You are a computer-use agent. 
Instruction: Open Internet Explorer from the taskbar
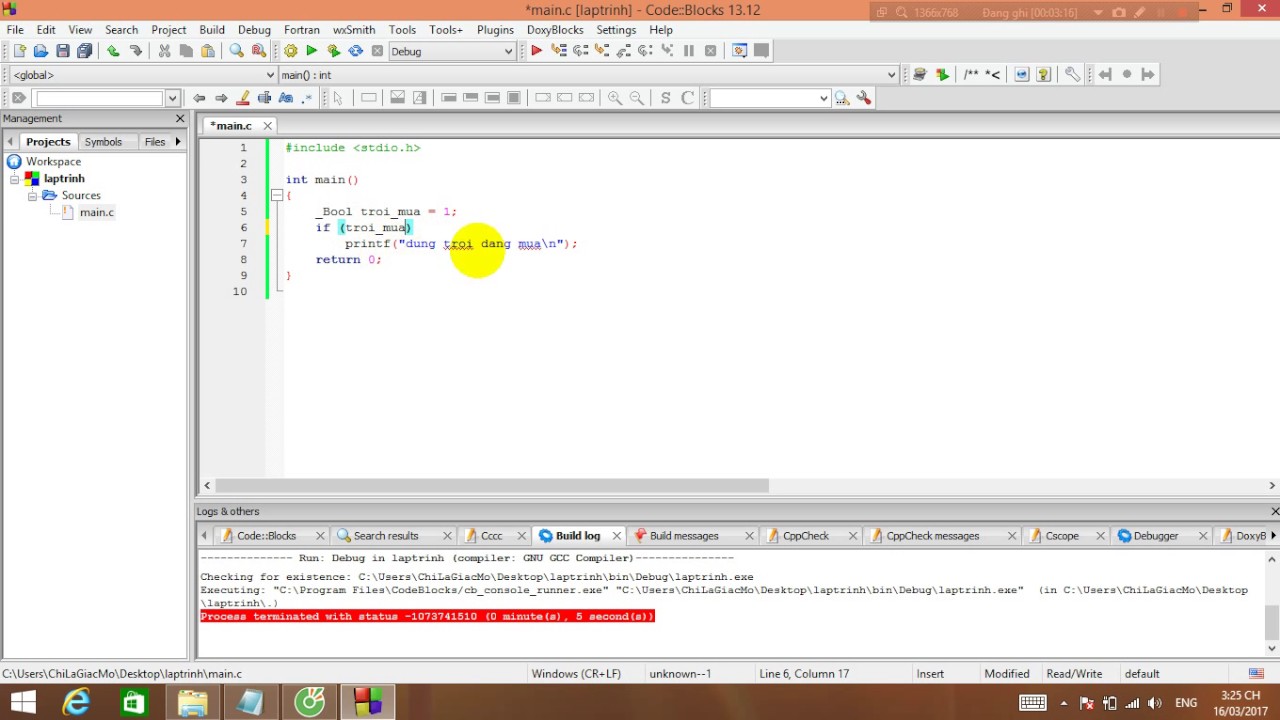(76, 702)
